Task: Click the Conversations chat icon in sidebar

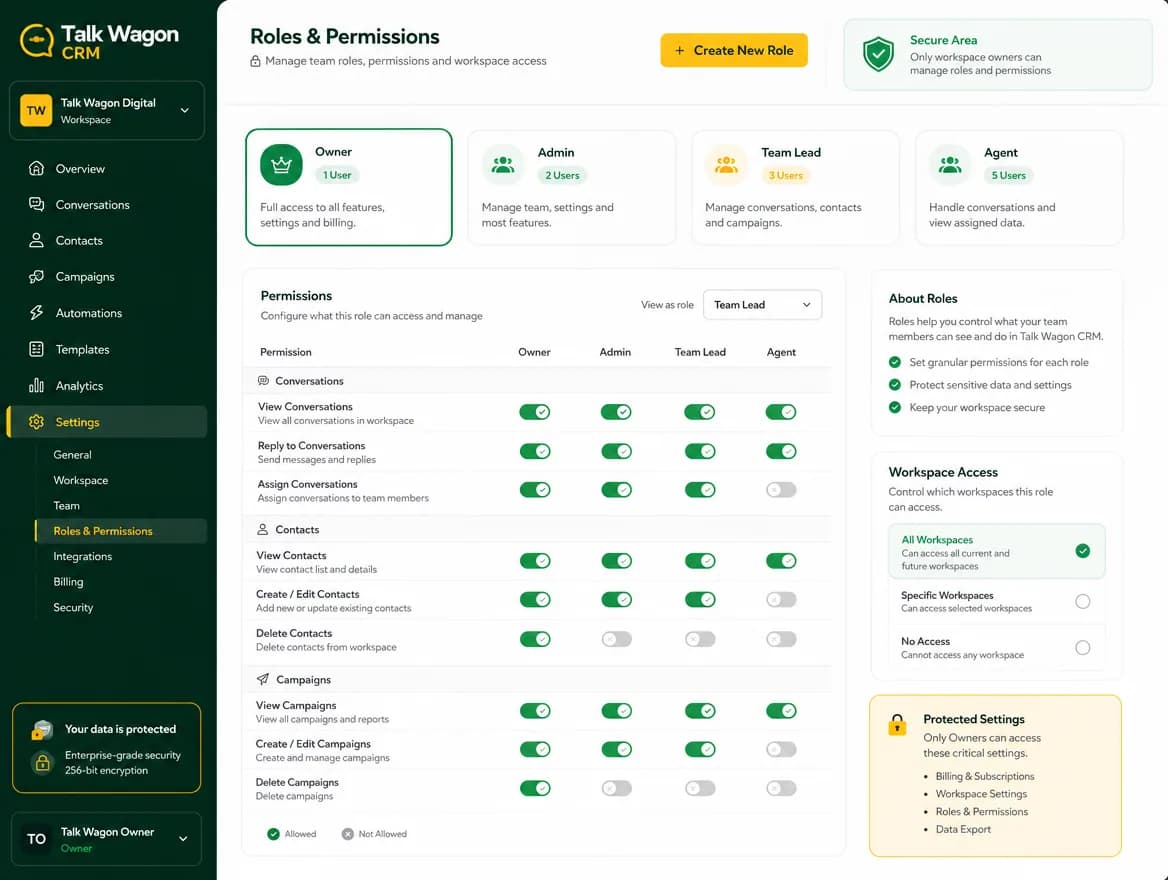Action: 36,204
